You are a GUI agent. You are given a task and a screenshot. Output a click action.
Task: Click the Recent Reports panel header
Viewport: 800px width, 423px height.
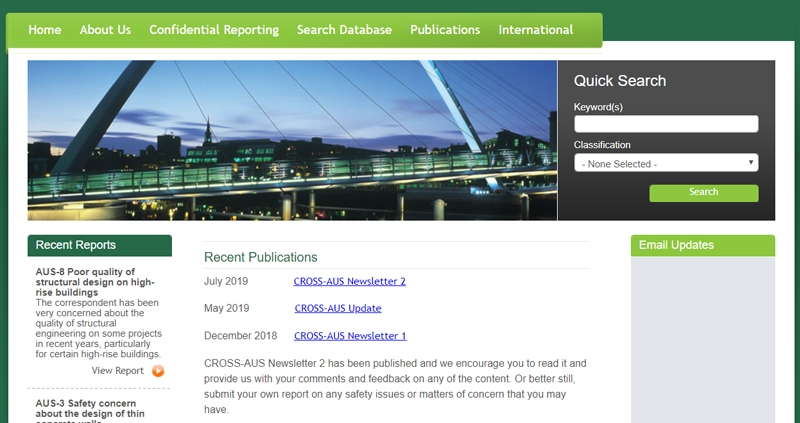pyautogui.click(x=99, y=245)
